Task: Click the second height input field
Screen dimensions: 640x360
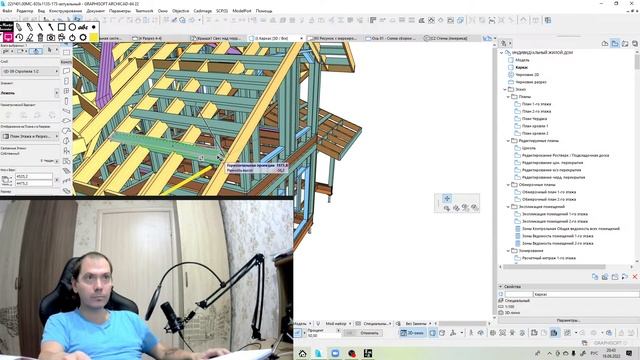Action: tap(34, 183)
